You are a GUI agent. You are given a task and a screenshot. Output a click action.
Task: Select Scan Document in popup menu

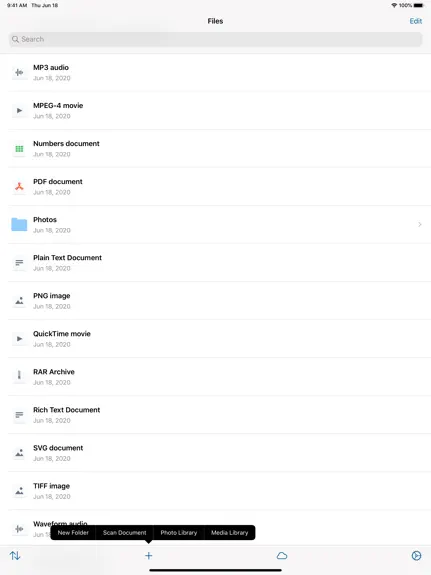pyautogui.click(x=124, y=532)
